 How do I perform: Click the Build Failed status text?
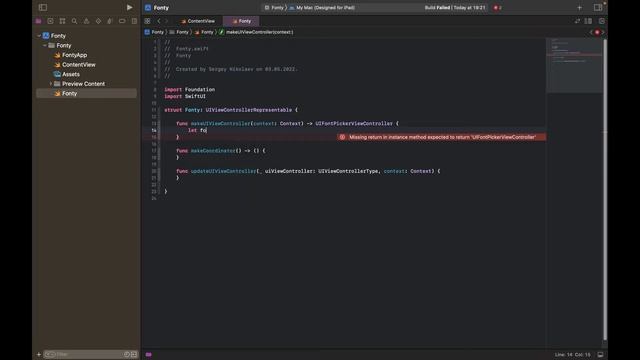click(455, 7)
